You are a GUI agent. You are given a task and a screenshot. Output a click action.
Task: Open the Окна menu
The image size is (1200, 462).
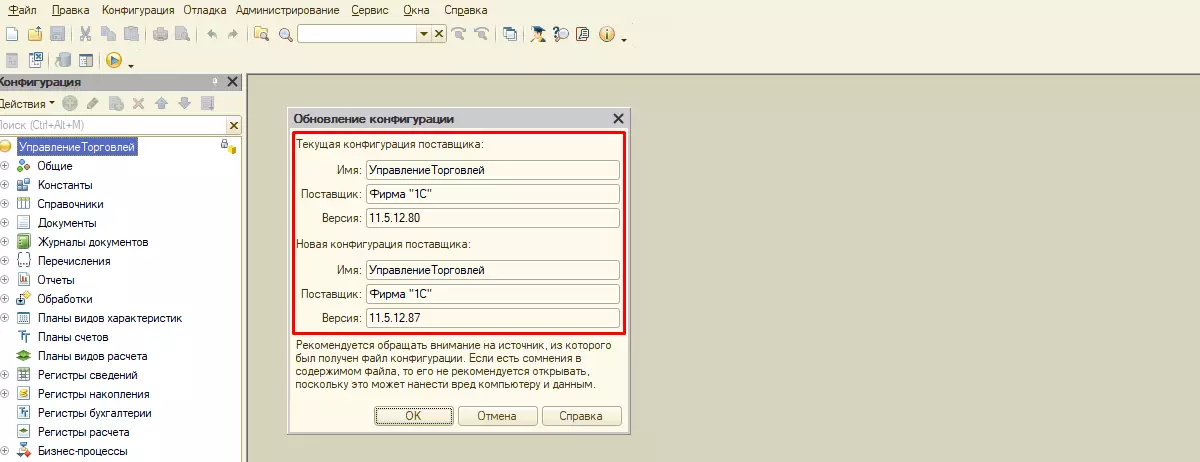[x=417, y=9]
